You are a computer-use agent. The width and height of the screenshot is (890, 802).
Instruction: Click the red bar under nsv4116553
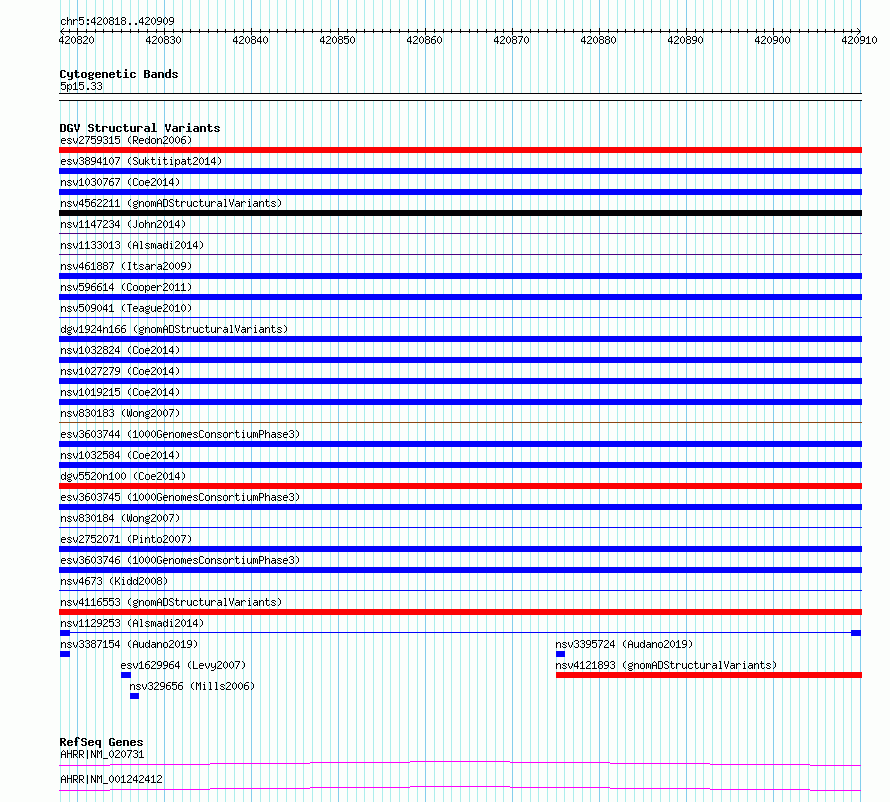click(460, 612)
